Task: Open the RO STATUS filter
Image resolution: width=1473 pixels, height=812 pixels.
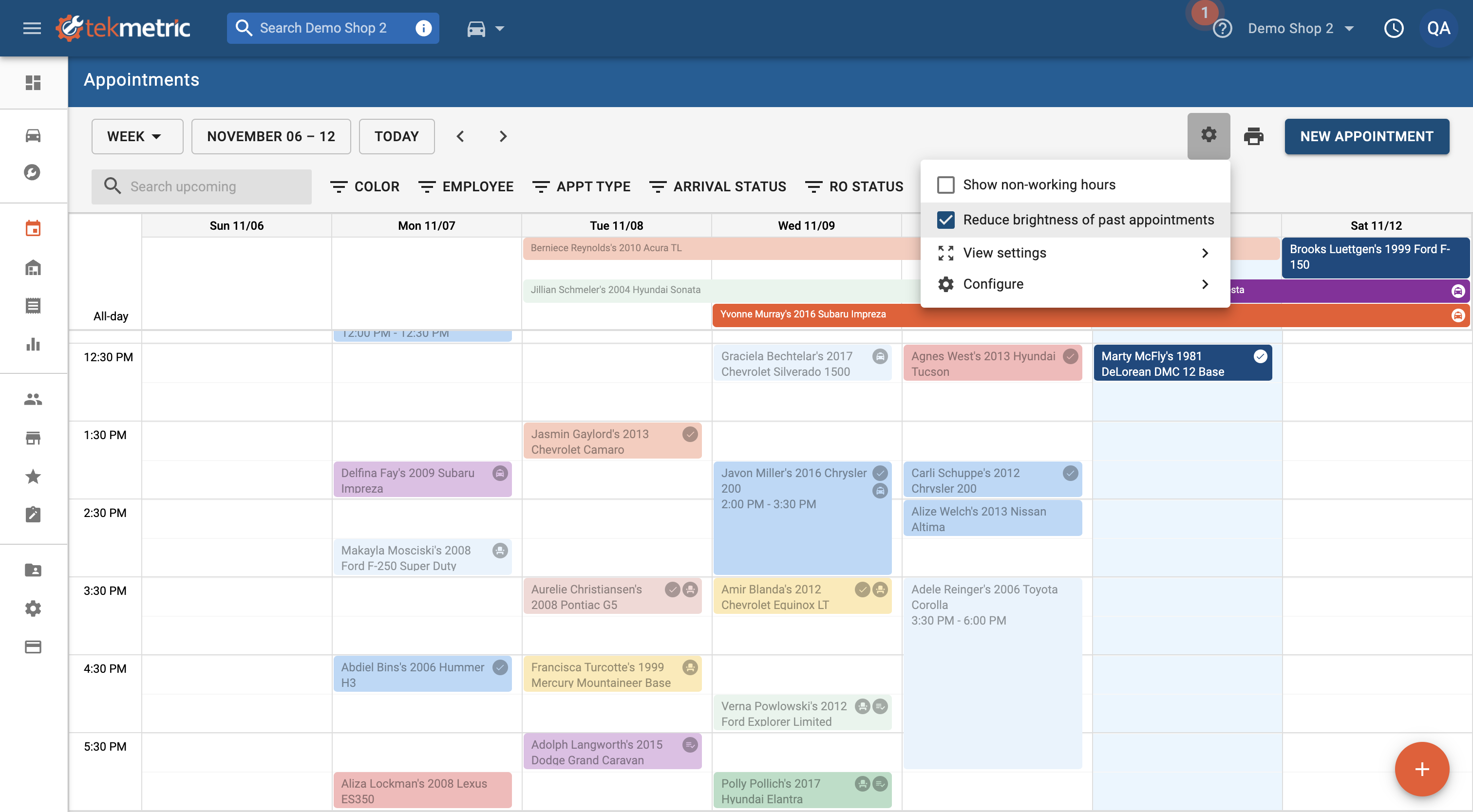Action: click(854, 187)
